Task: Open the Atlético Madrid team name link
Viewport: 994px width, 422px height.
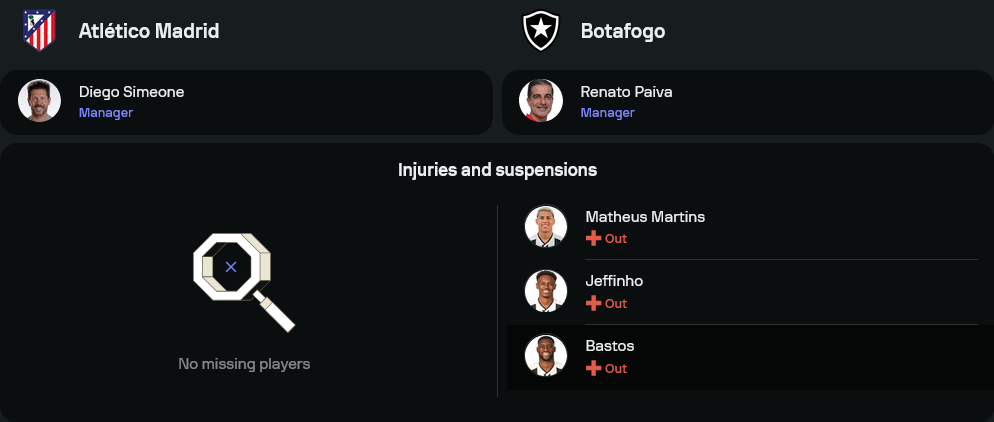Action: click(149, 31)
